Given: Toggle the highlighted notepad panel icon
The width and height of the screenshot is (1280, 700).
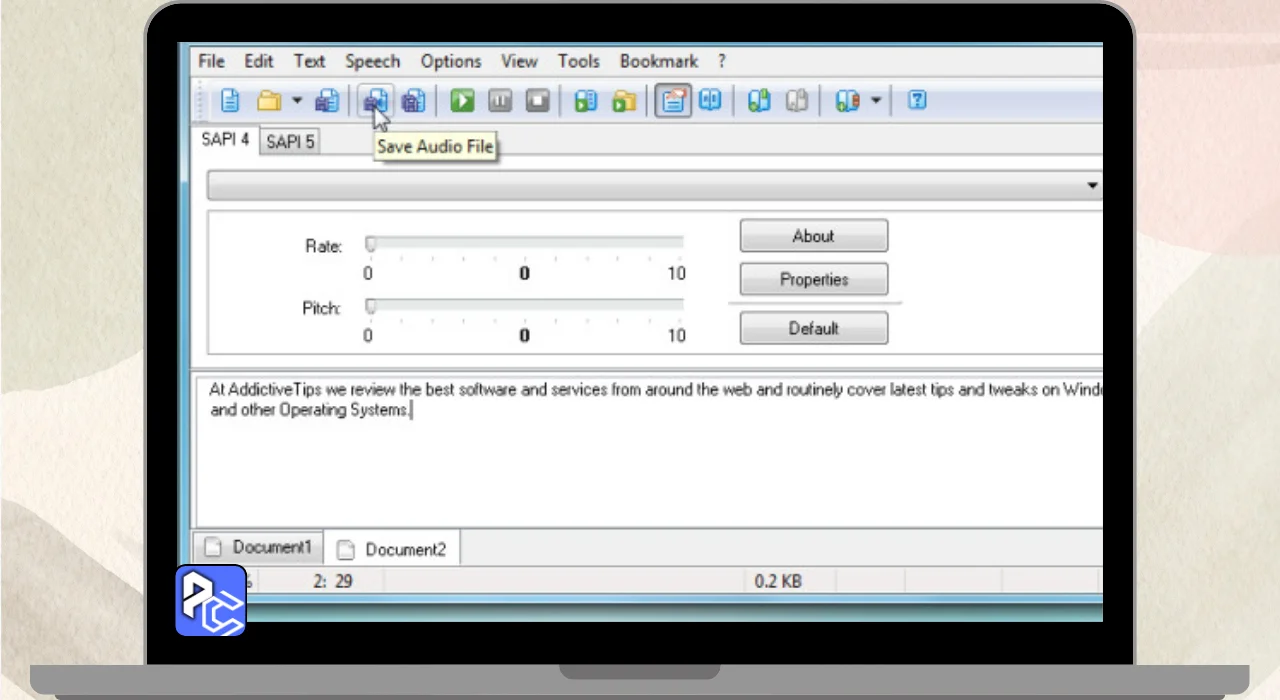Looking at the screenshot, I should click(x=674, y=100).
